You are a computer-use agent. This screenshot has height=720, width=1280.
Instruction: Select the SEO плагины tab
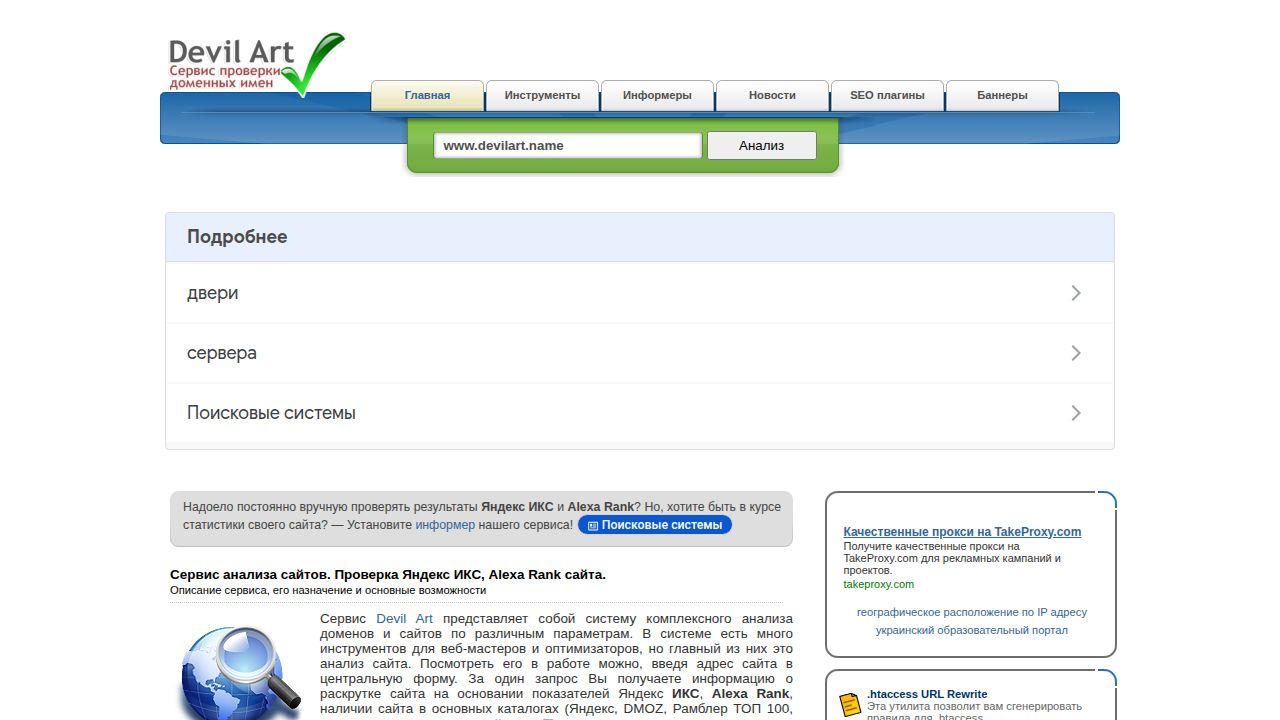tap(887, 96)
